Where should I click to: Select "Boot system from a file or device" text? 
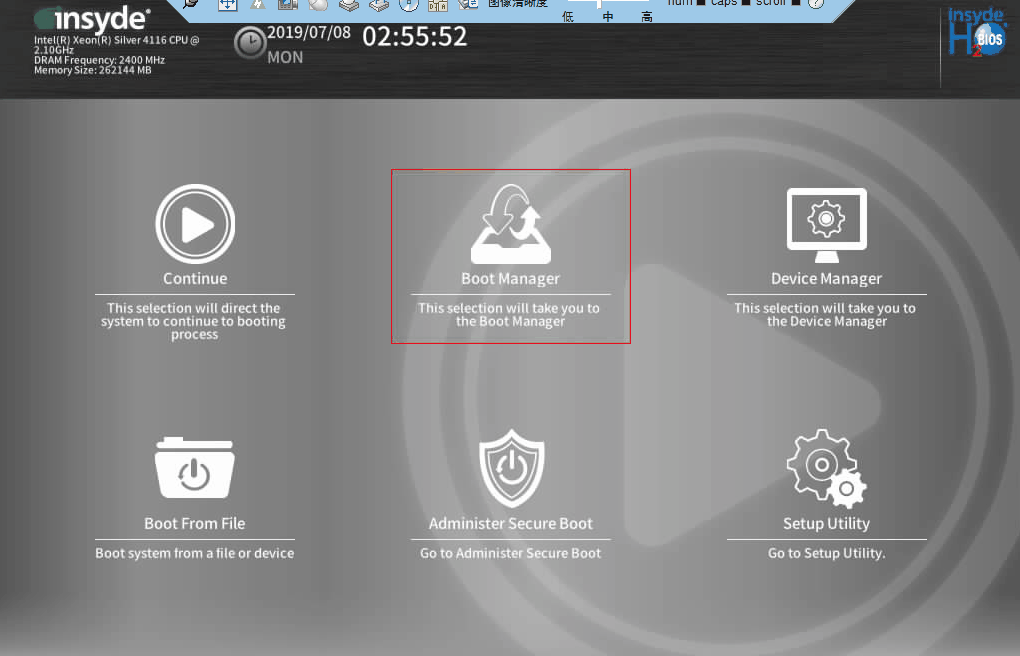tap(195, 553)
